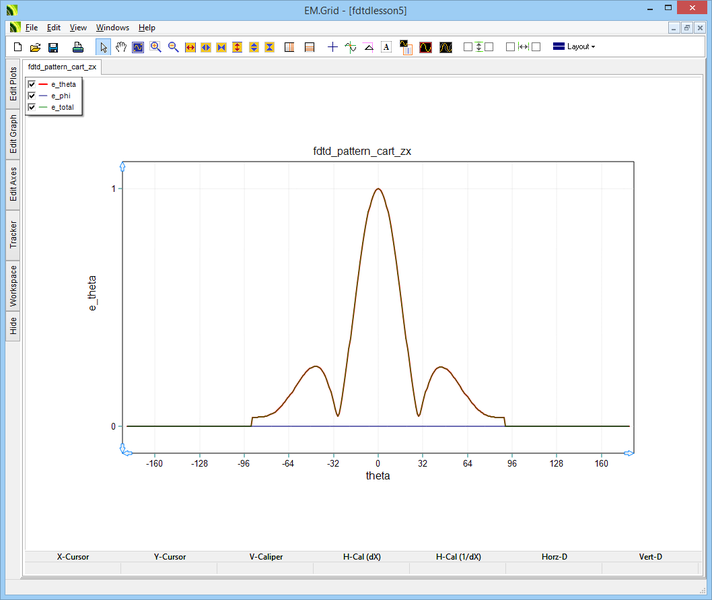Toggle the e_theta plot checkbox
Viewport: 712px width, 600px height.
point(32,85)
